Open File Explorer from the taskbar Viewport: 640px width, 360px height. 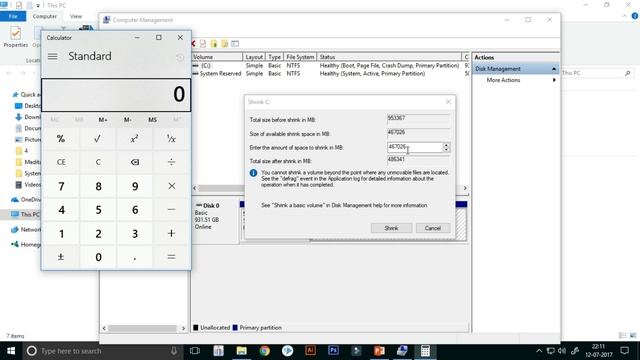(x=242, y=351)
